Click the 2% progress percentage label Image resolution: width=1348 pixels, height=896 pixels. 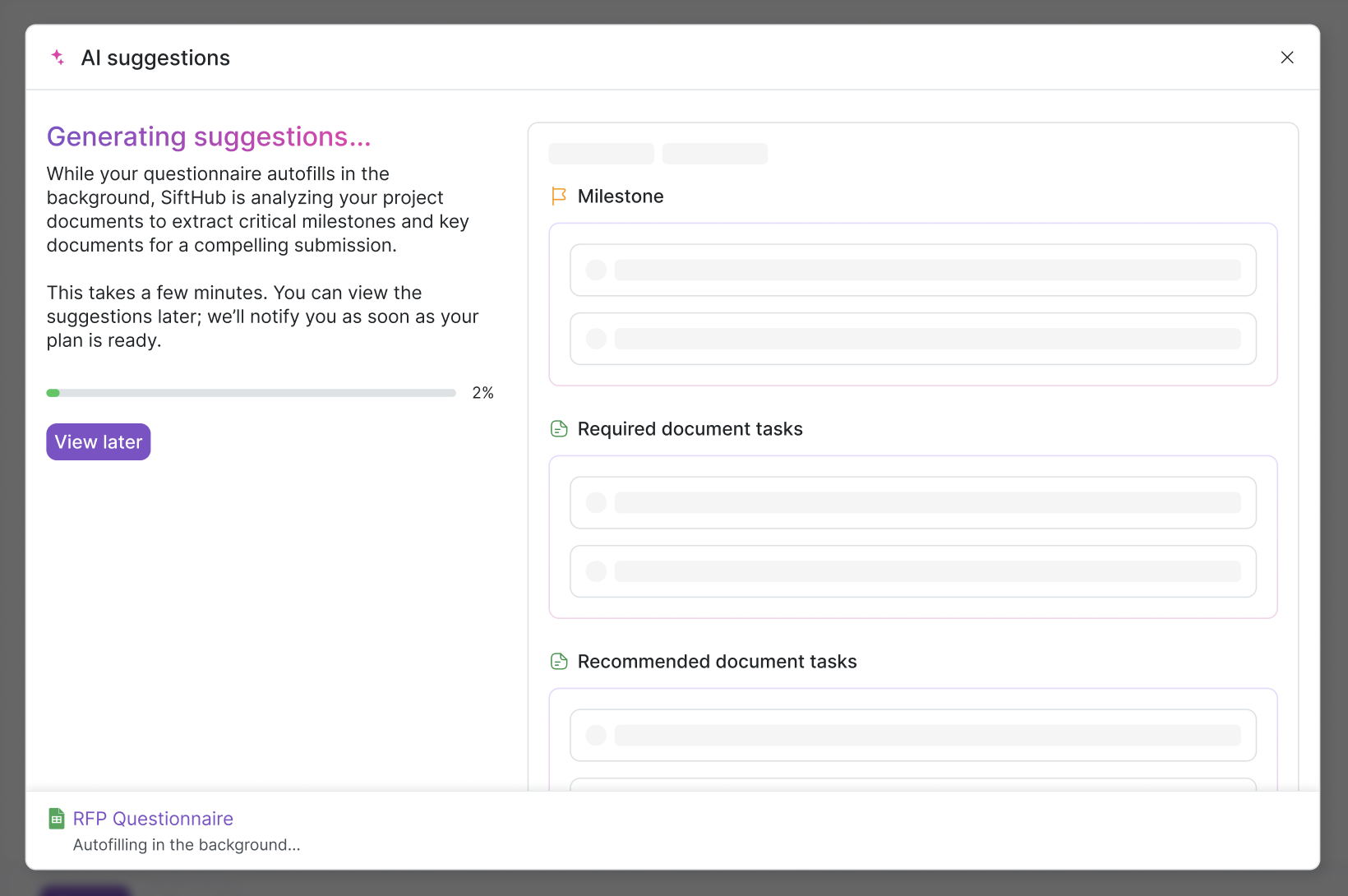pos(482,393)
